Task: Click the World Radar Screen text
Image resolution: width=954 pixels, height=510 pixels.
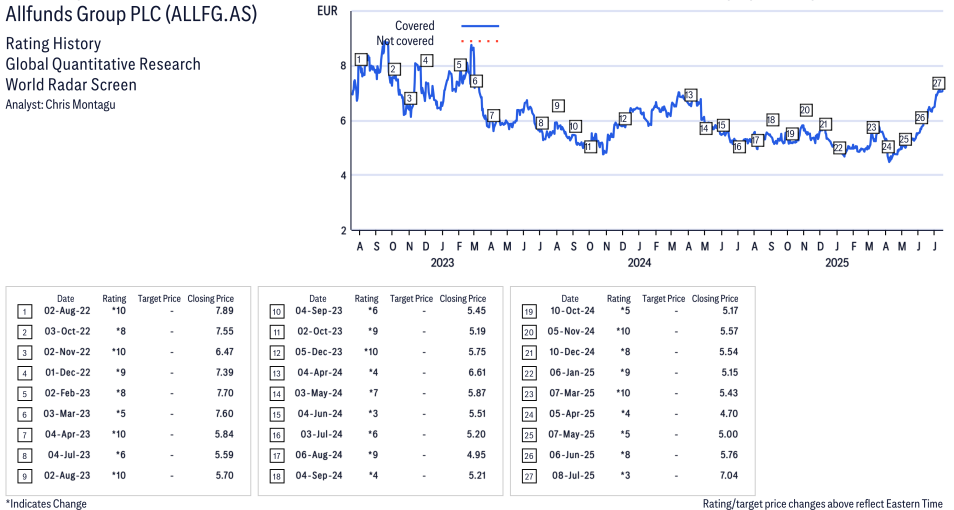Action: point(71,84)
